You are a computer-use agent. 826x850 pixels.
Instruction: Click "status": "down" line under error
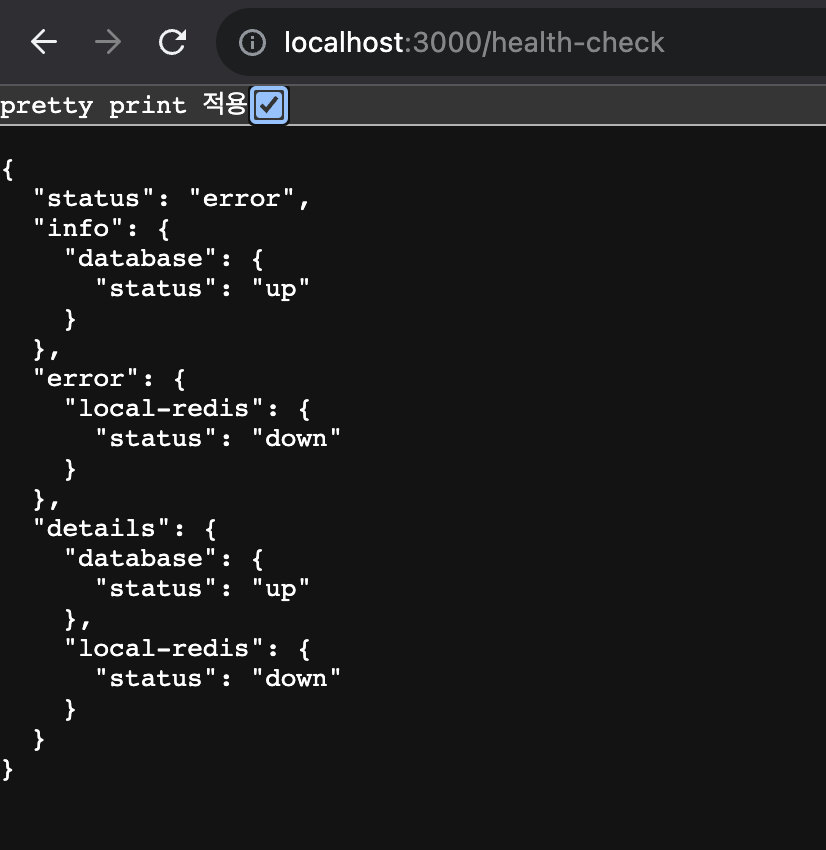point(218,439)
